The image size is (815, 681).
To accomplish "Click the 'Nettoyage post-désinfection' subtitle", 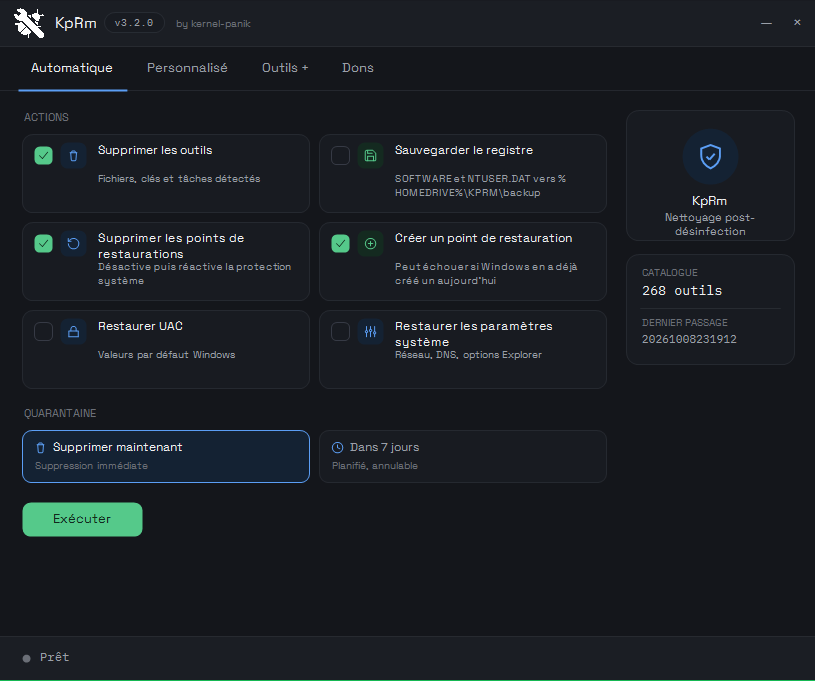I will coord(710,225).
